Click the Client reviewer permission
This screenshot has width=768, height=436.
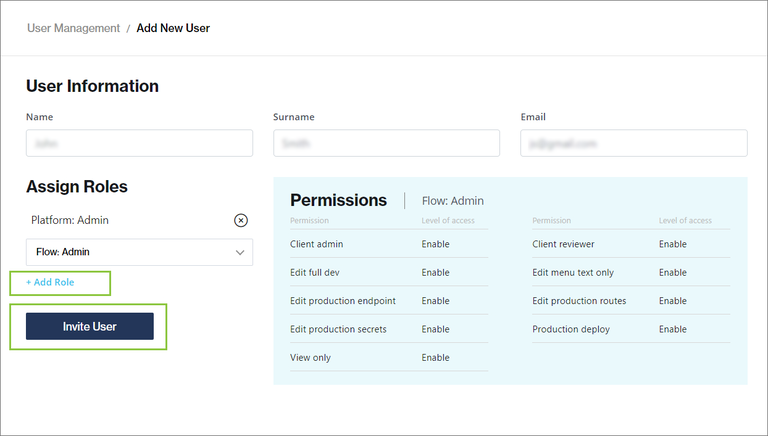click(563, 244)
